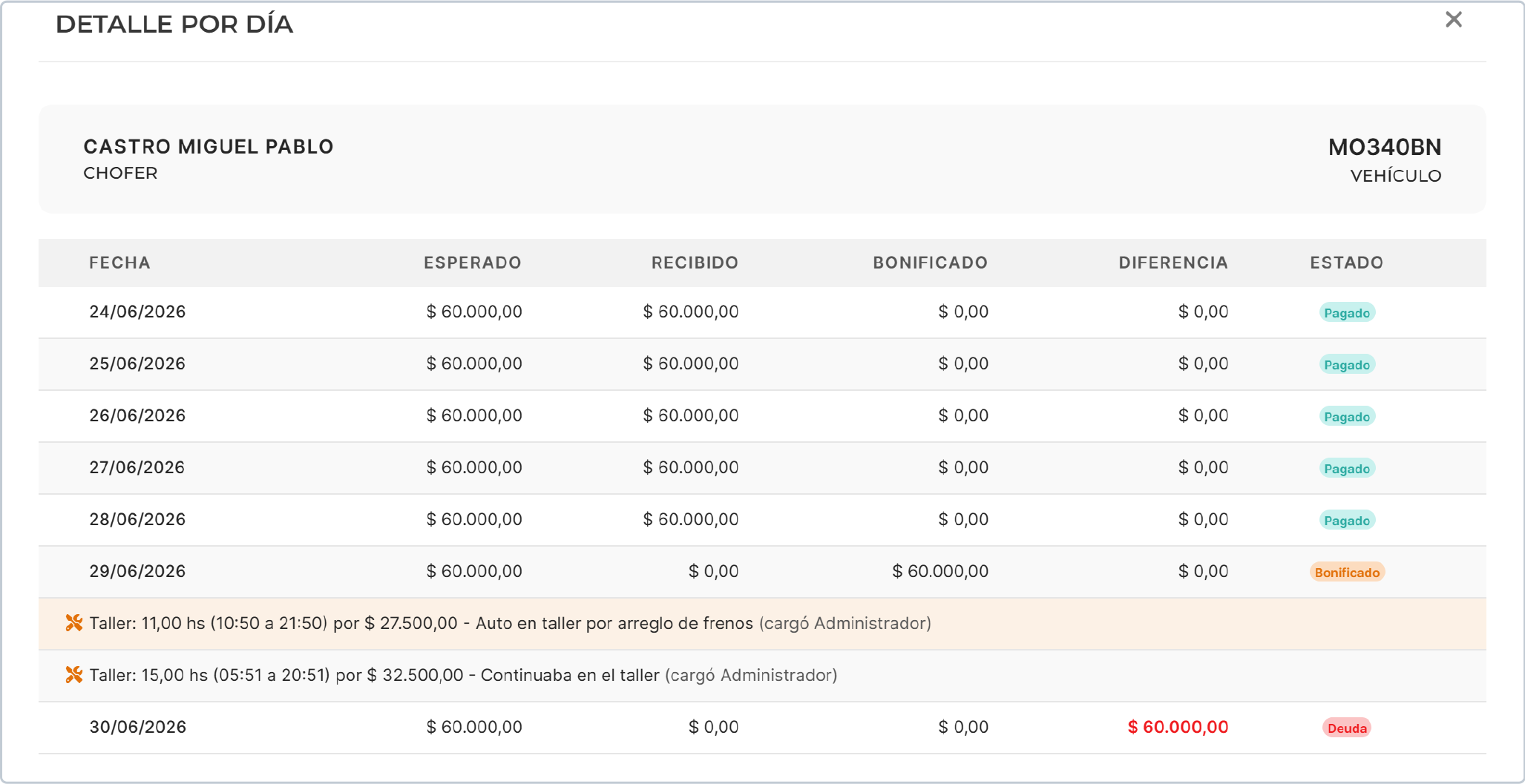Click recibido $ 60.000,00 on 25/06/2026

(691, 363)
